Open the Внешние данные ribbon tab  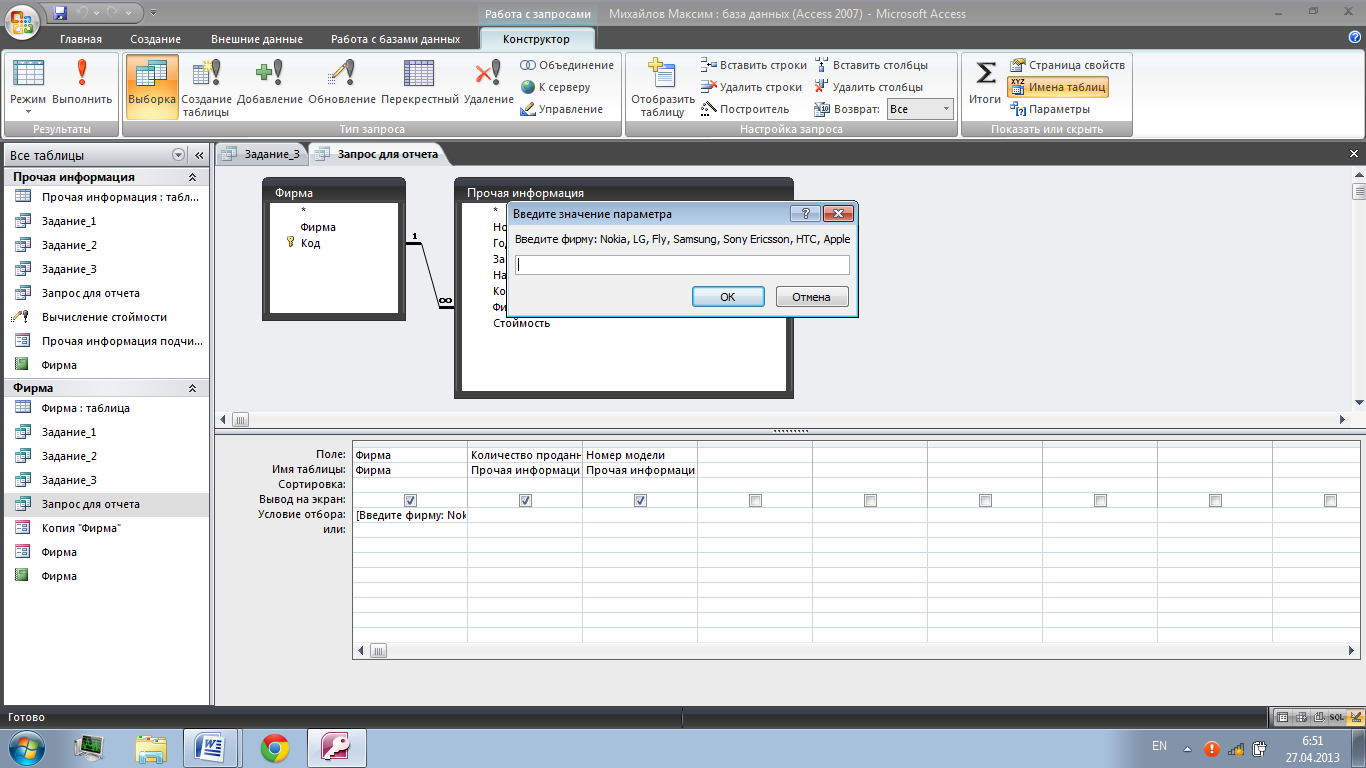[x=257, y=39]
